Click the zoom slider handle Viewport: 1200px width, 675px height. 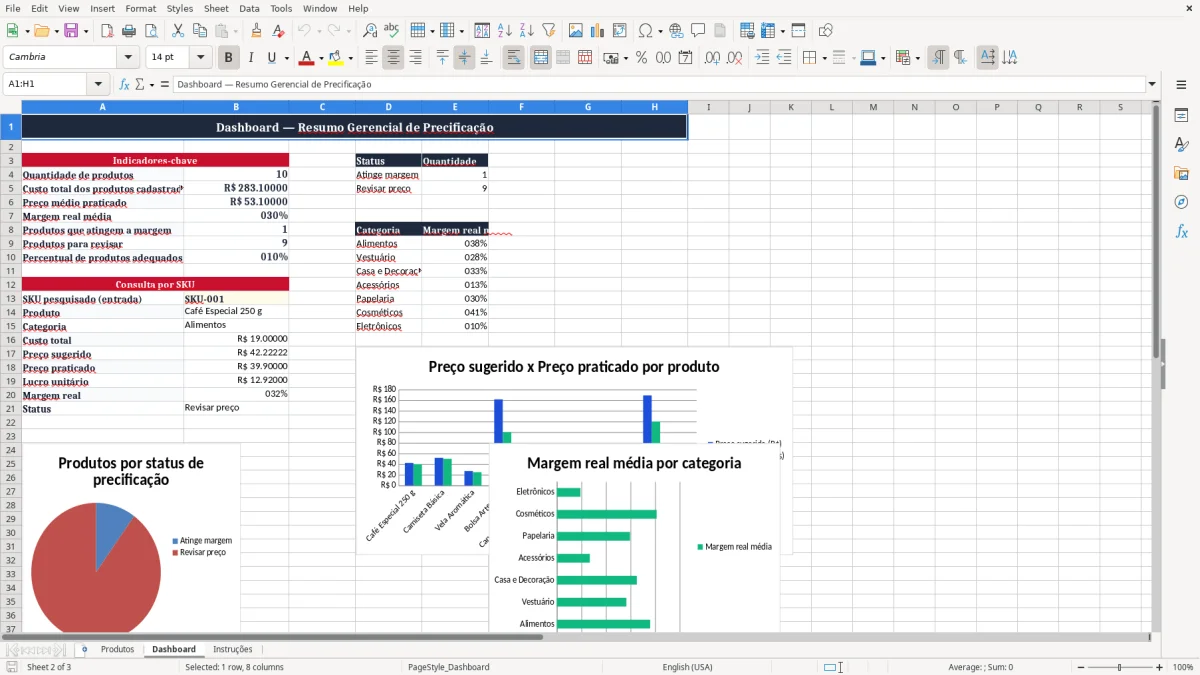tap(1120, 667)
